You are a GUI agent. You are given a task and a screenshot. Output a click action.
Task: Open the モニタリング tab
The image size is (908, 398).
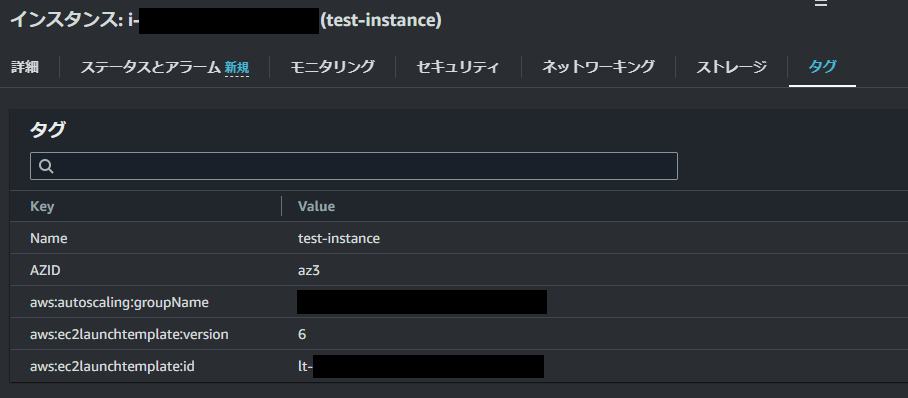332,67
